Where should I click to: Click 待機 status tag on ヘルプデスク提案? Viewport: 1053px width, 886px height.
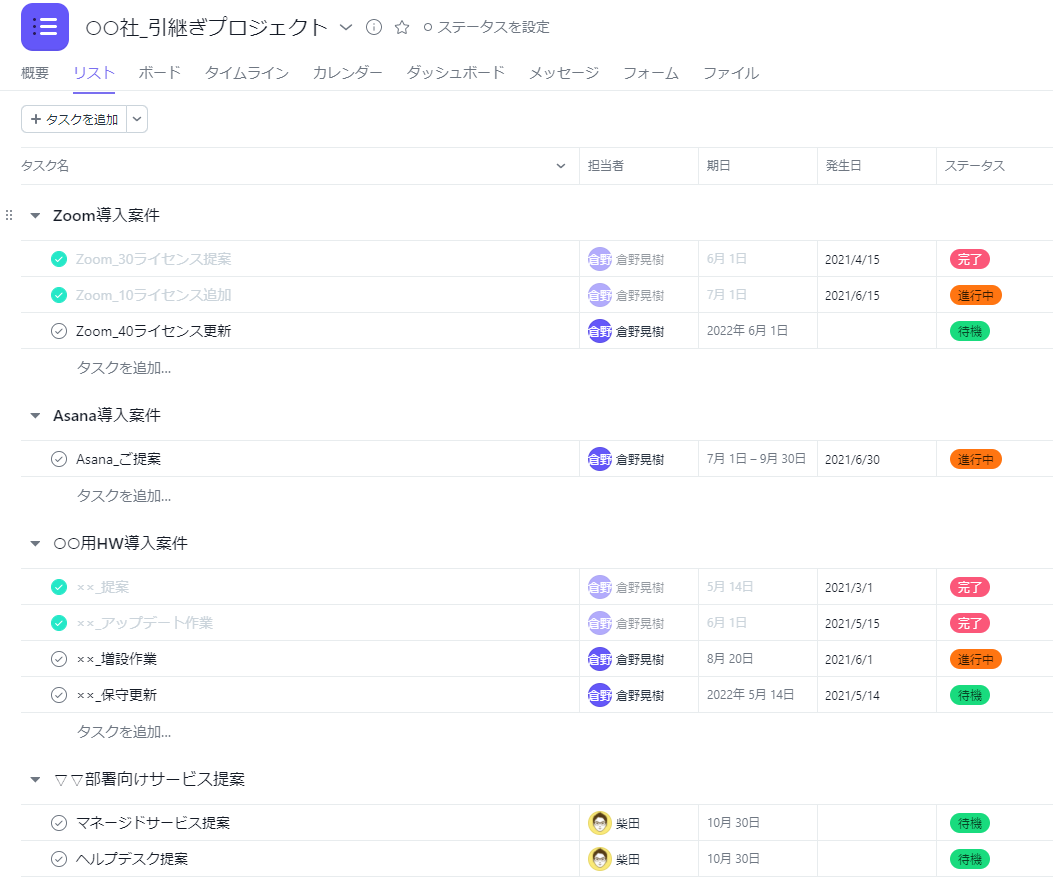pyautogui.click(x=970, y=859)
